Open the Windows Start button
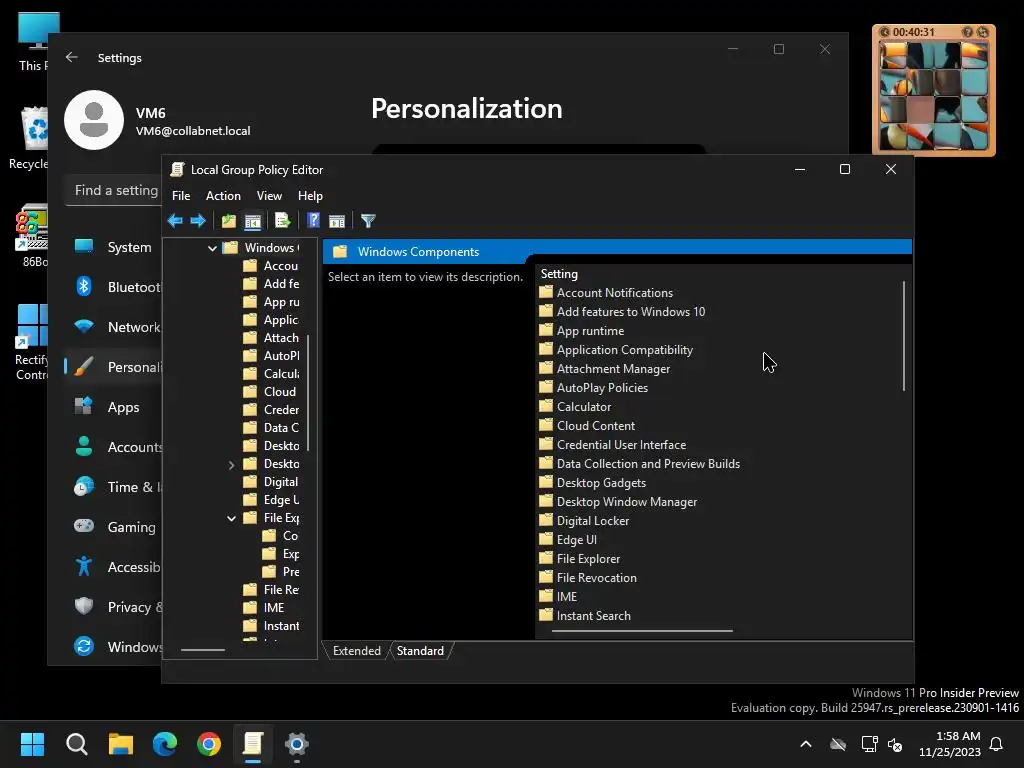The width and height of the screenshot is (1024, 768). (32, 744)
